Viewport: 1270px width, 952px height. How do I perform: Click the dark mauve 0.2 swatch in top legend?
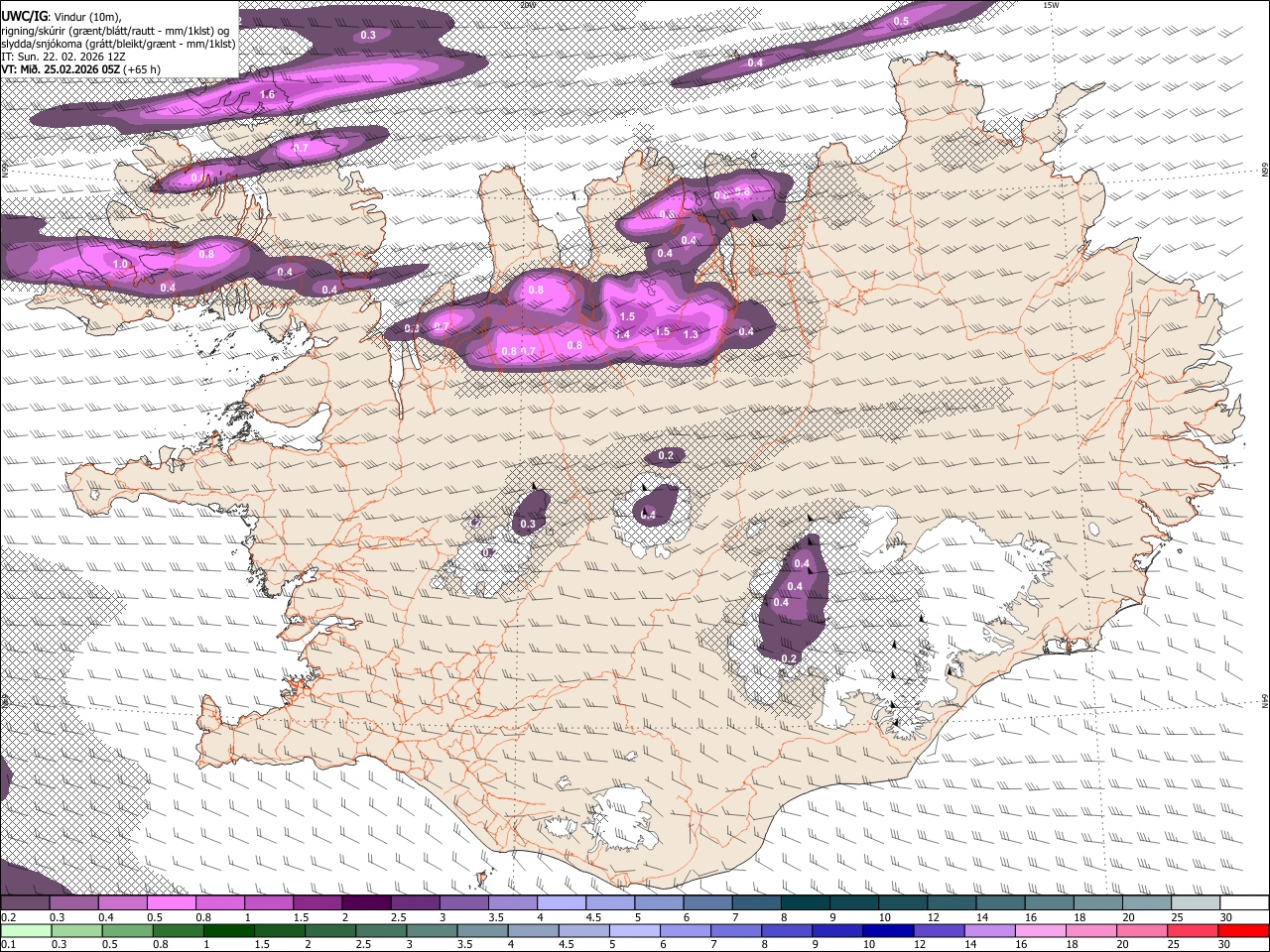click(x=24, y=902)
